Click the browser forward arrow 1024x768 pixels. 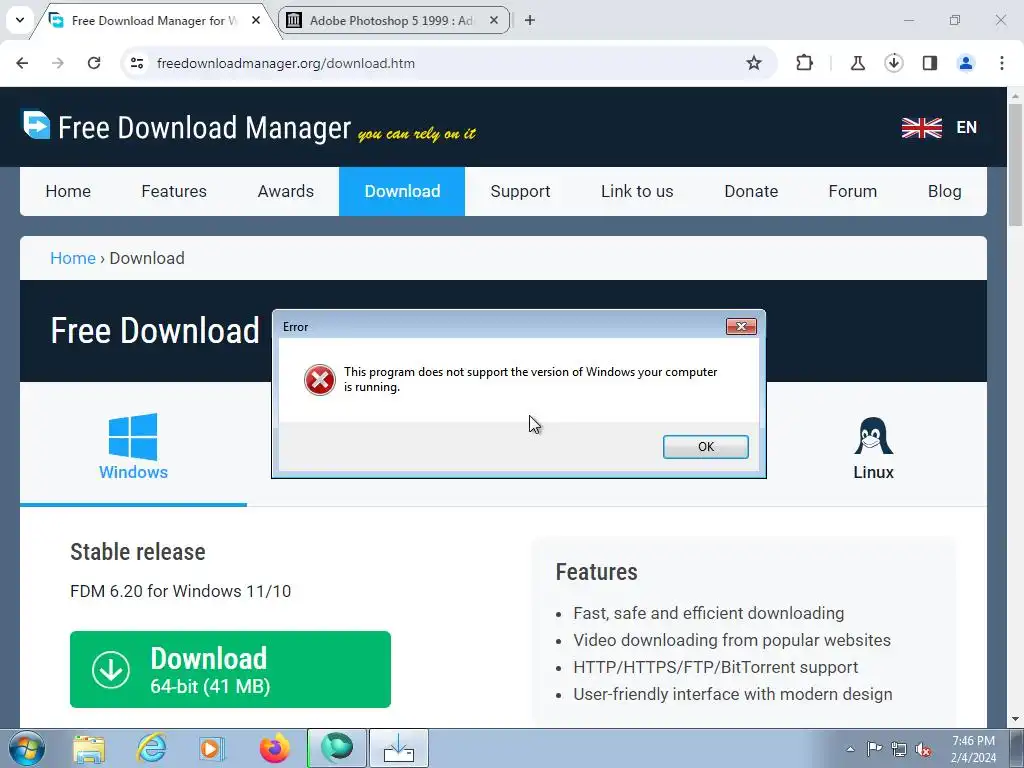58,63
